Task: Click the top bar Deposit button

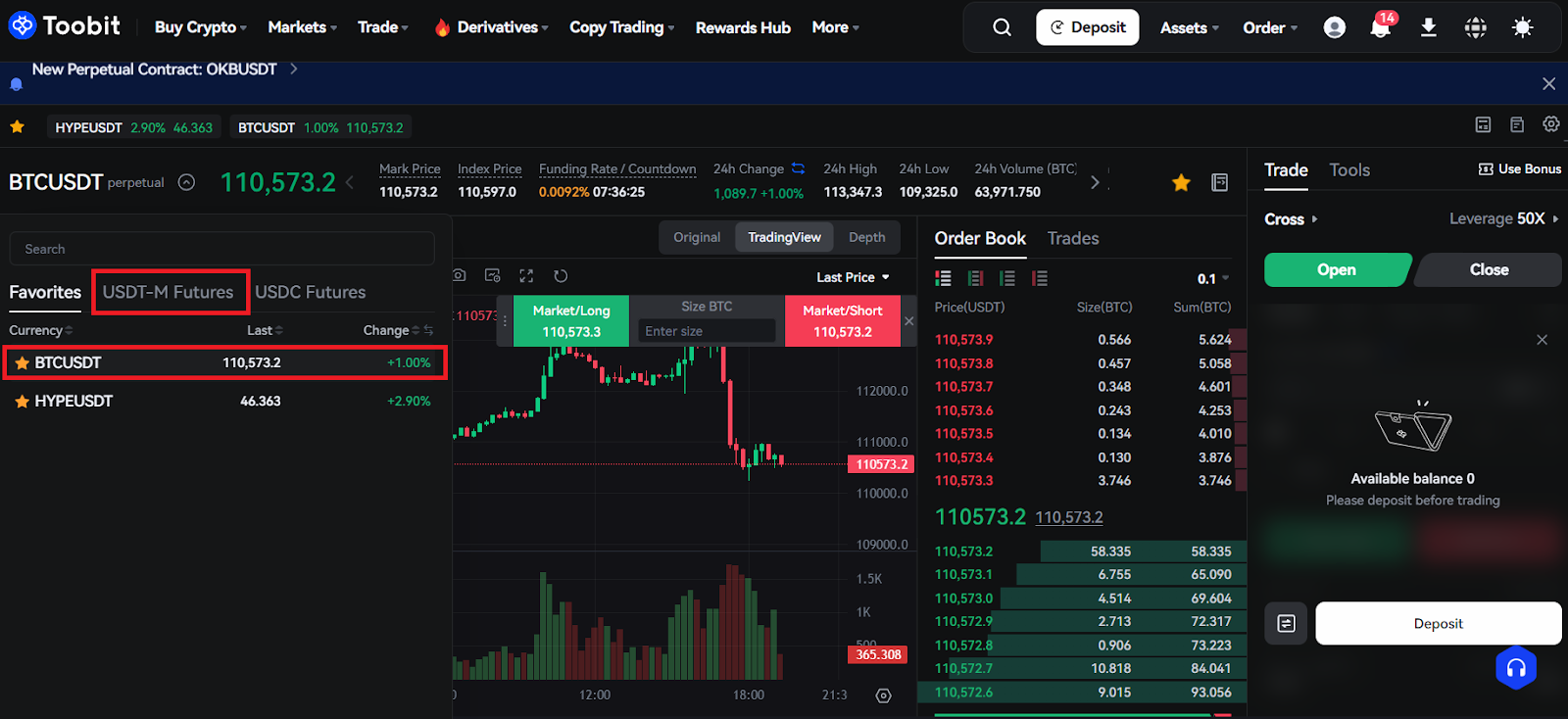Action: (x=1088, y=27)
